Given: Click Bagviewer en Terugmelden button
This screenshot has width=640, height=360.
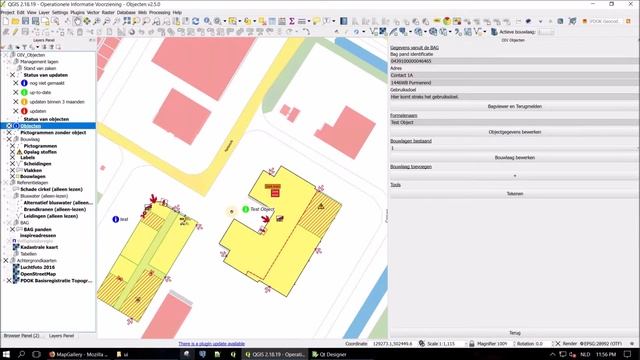Looking at the screenshot, I should [x=514, y=107].
